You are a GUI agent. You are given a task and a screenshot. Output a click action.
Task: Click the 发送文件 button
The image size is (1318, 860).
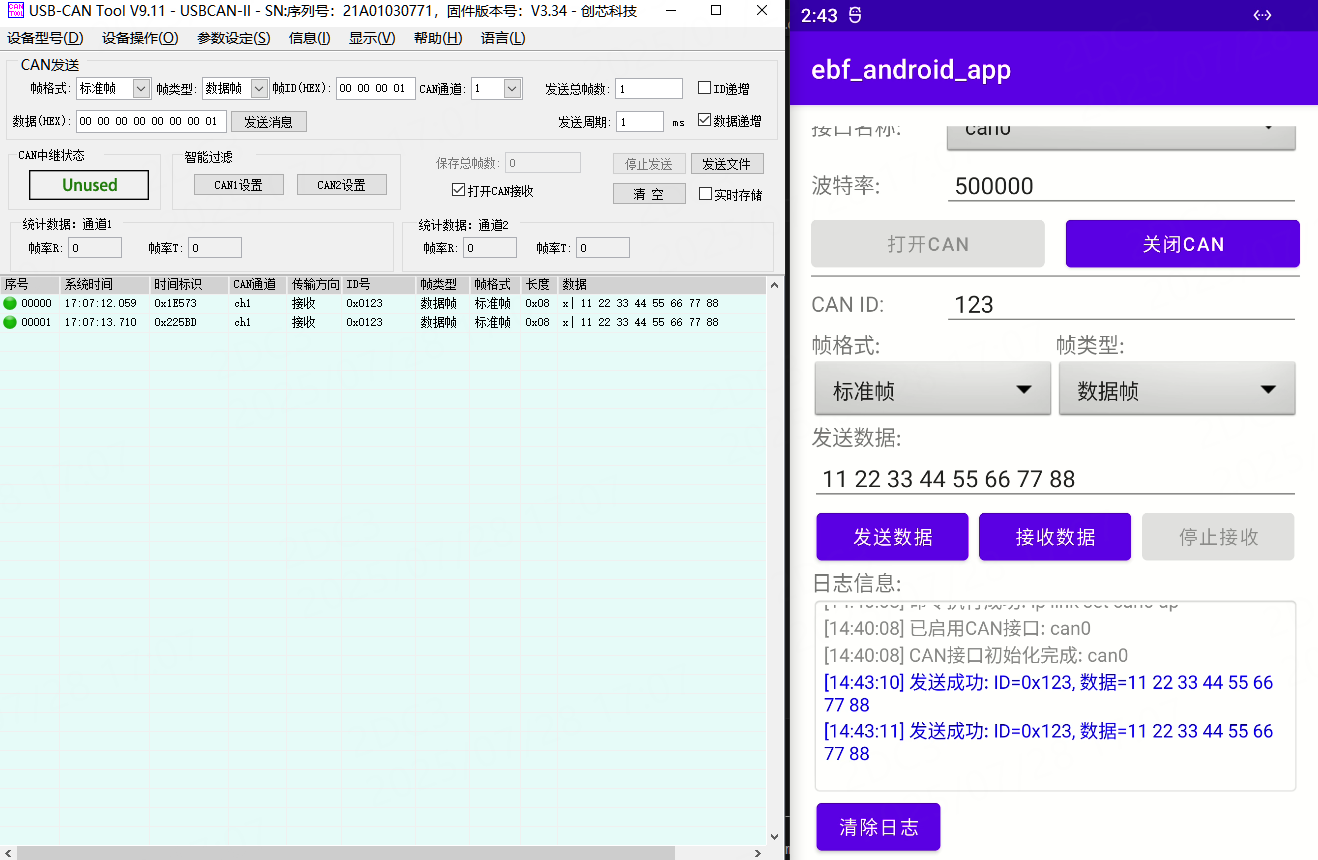[727, 163]
